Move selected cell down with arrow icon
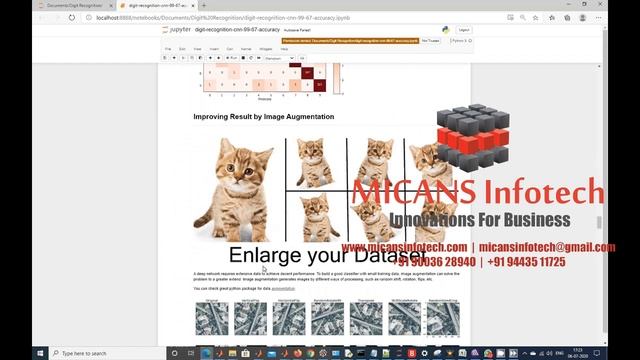 (x=218, y=58)
